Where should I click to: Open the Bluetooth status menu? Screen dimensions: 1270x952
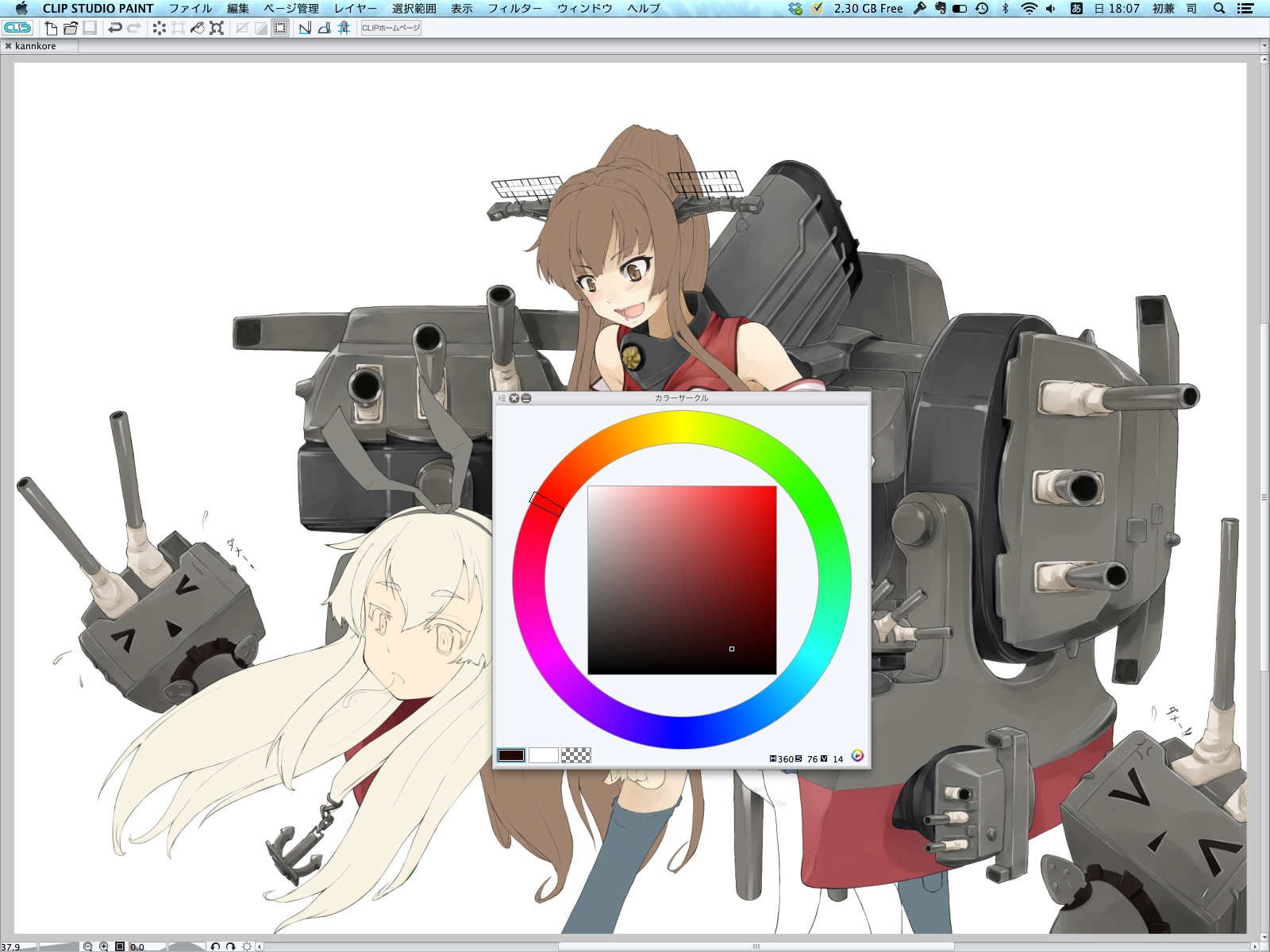(x=1005, y=9)
